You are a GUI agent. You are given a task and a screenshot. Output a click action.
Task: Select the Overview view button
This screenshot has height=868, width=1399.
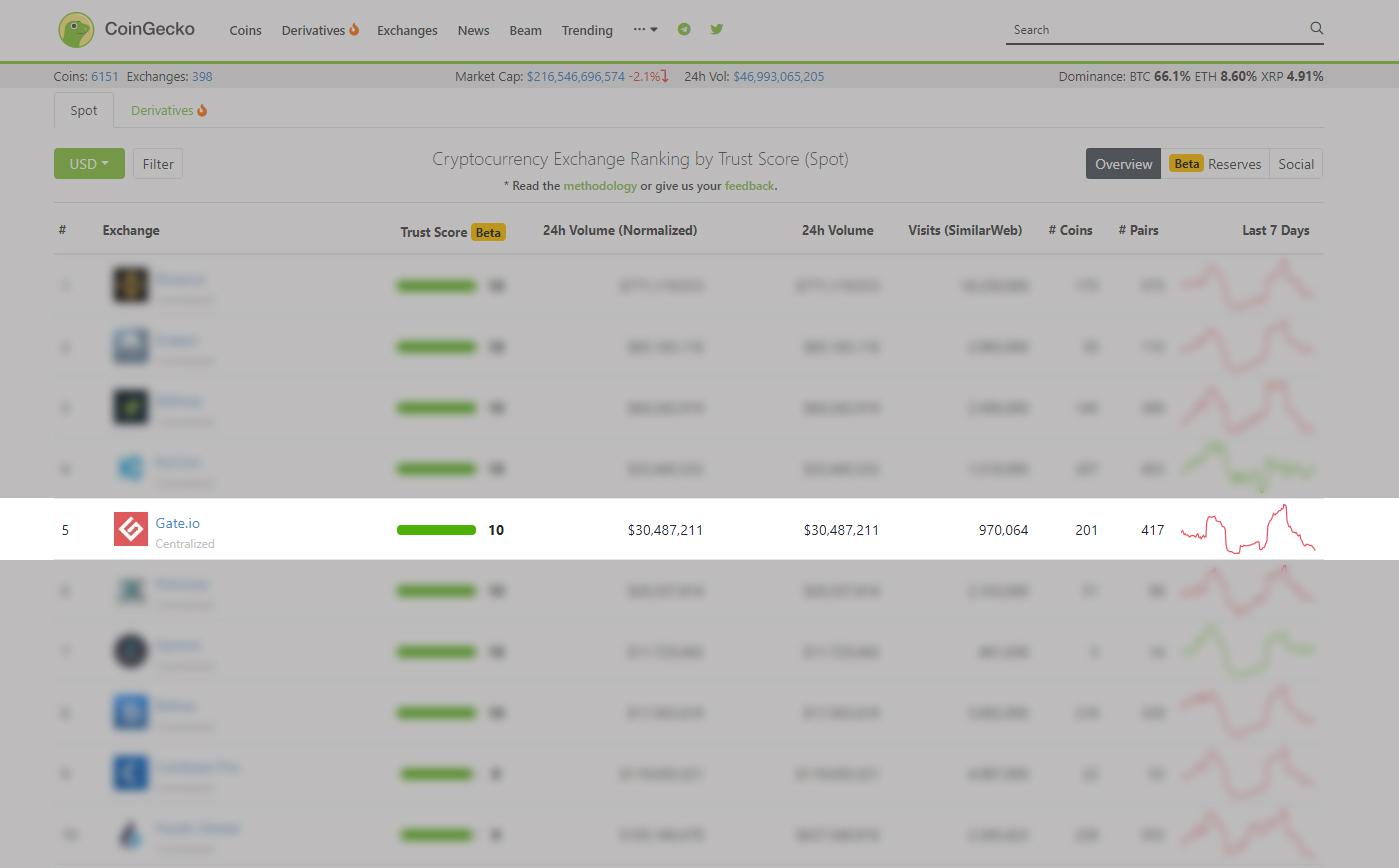[1123, 164]
